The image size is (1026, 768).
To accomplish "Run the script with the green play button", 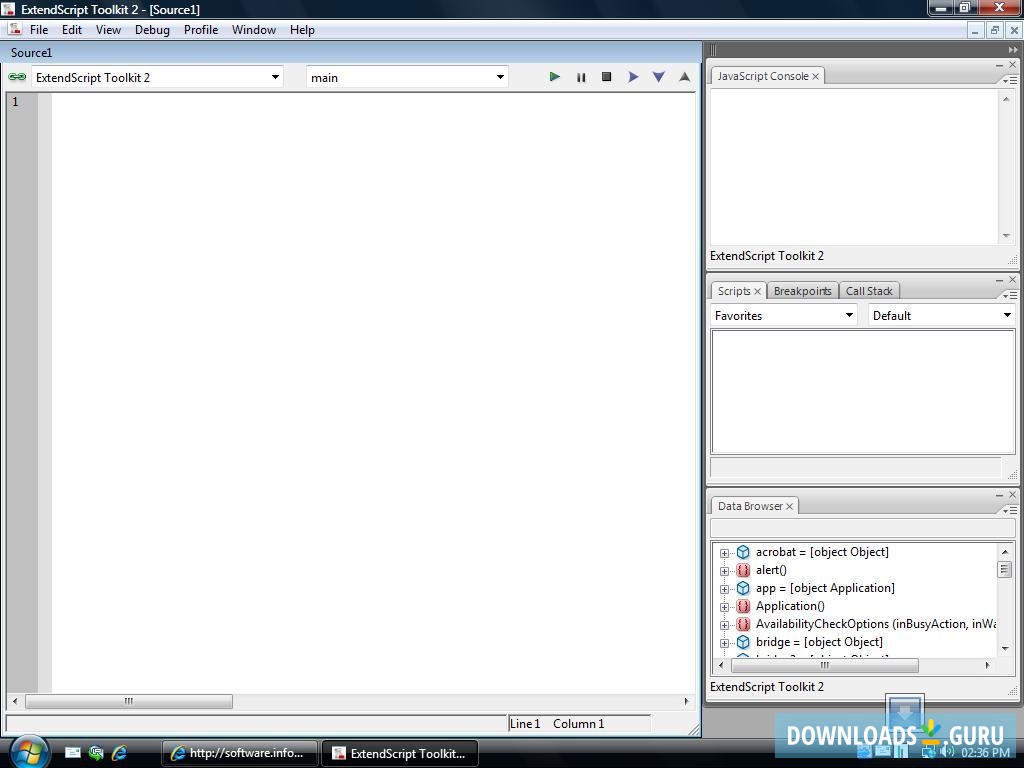I will 554,77.
